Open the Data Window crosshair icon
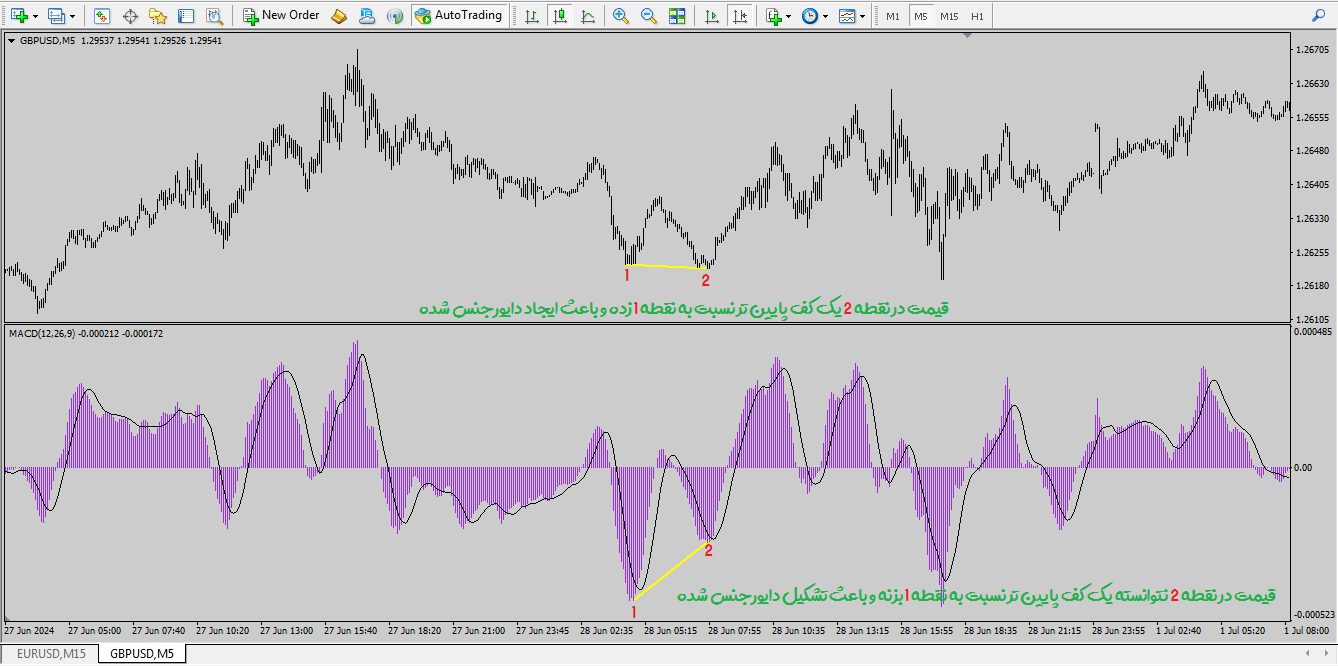Image resolution: width=1338 pixels, height=666 pixels. (x=129, y=16)
